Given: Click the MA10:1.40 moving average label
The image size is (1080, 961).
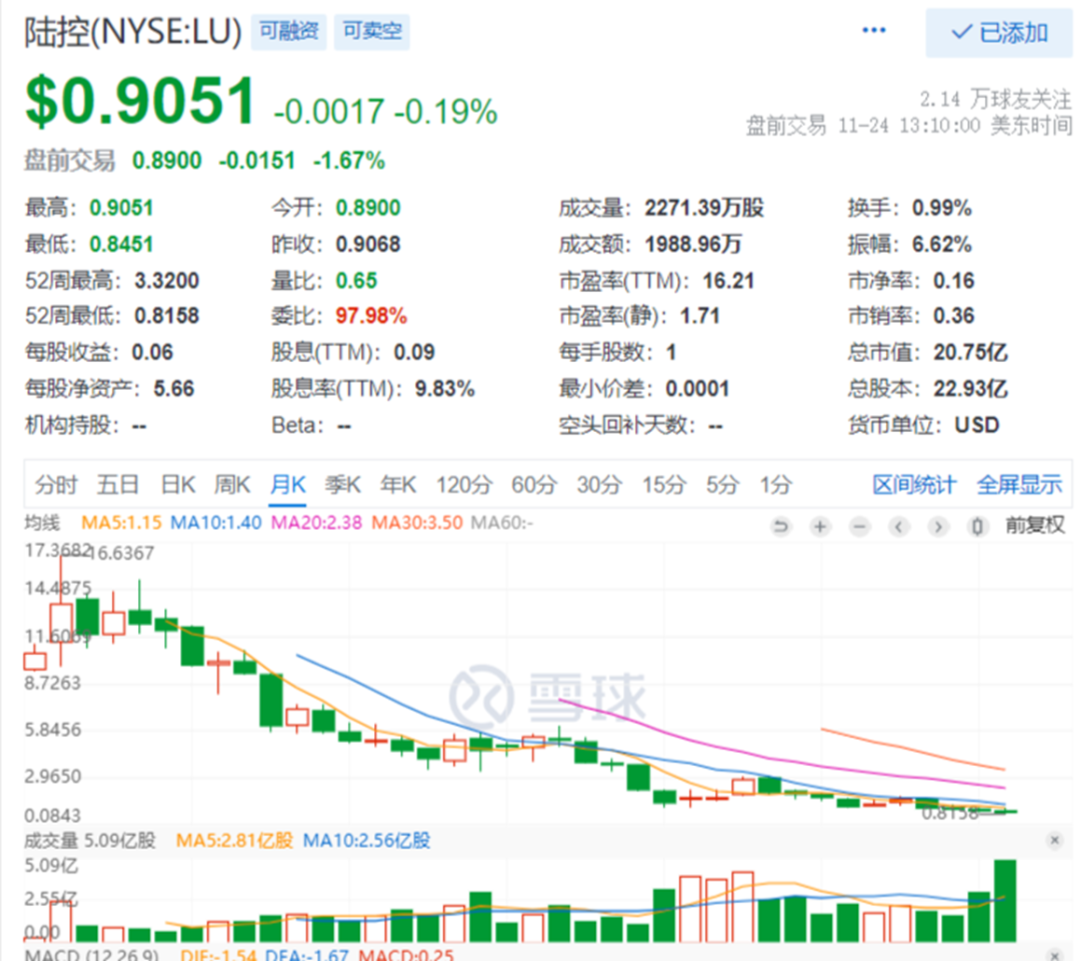Looking at the screenshot, I should tap(216, 523).
